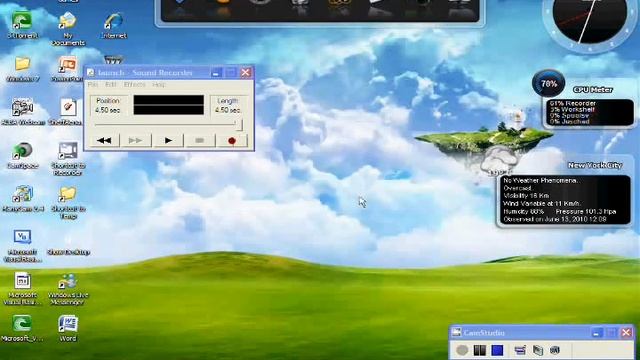This screenshot has width=640, height=360.
Task: Click the Position 4.50 sec readout
Action: pos(108,105)
